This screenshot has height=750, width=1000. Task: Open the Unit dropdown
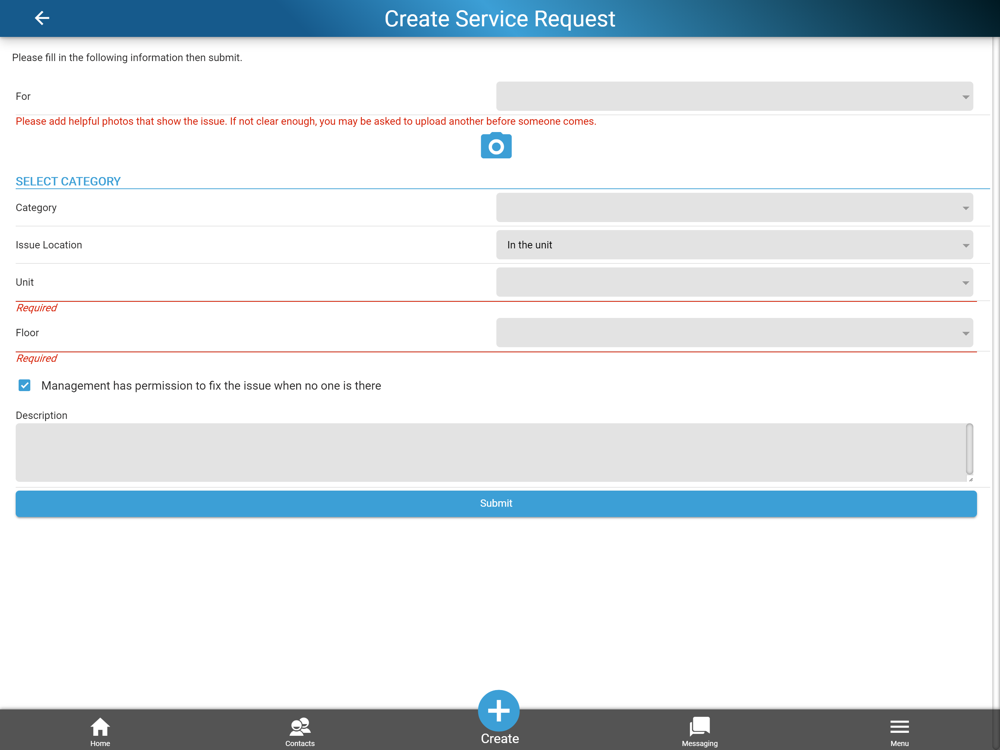pyautogui.click(x=735, y=283)
